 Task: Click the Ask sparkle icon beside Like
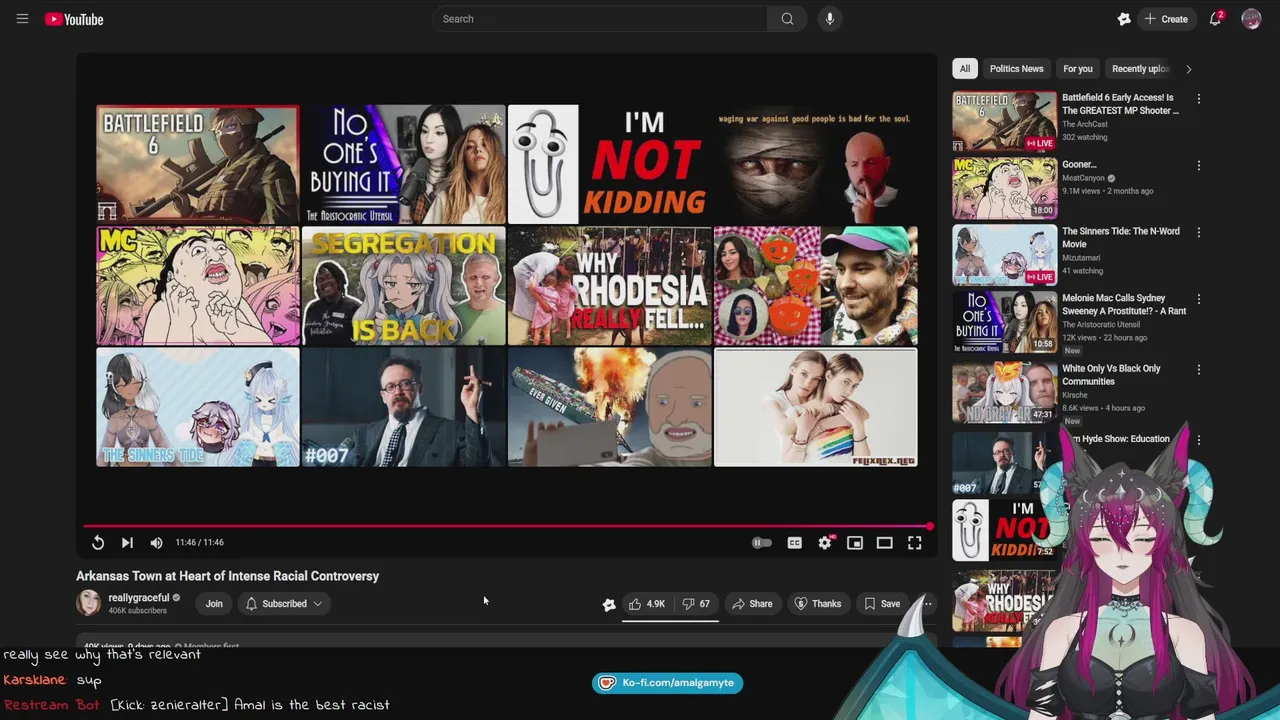[609, 604]
